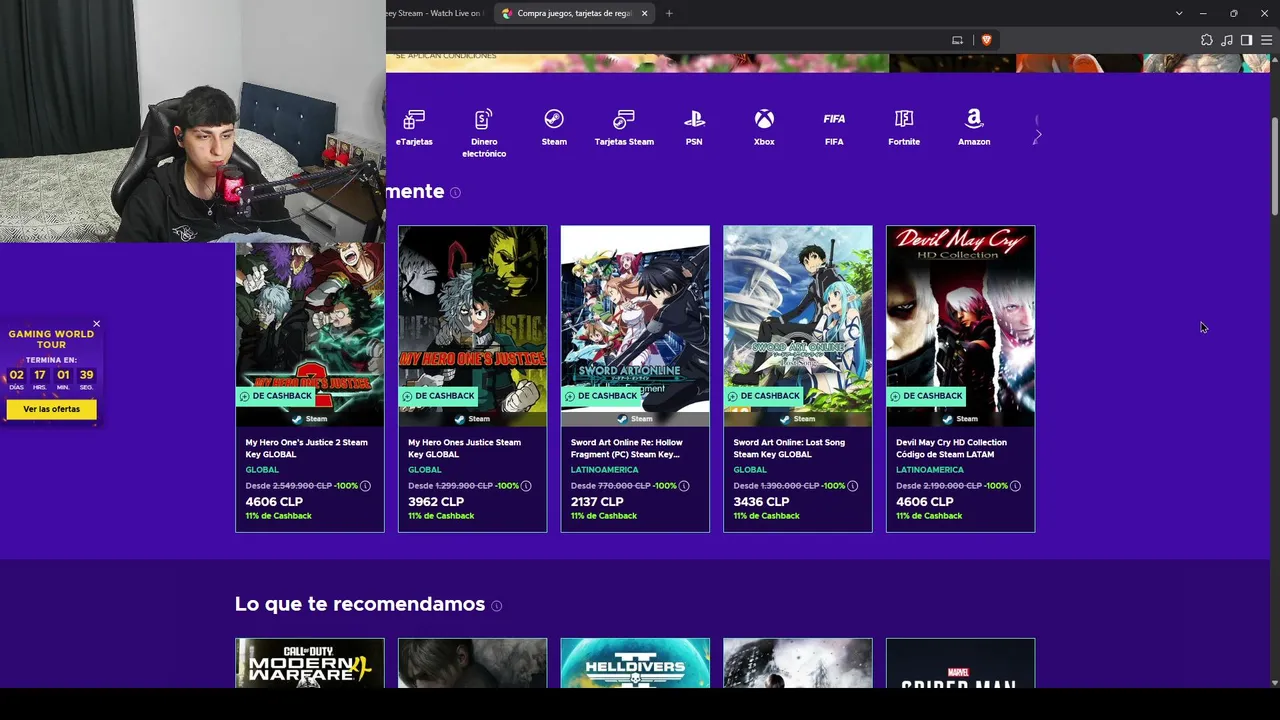Open the browser hamburger main menu
1280x720 pixels.
coord(1266,40)
